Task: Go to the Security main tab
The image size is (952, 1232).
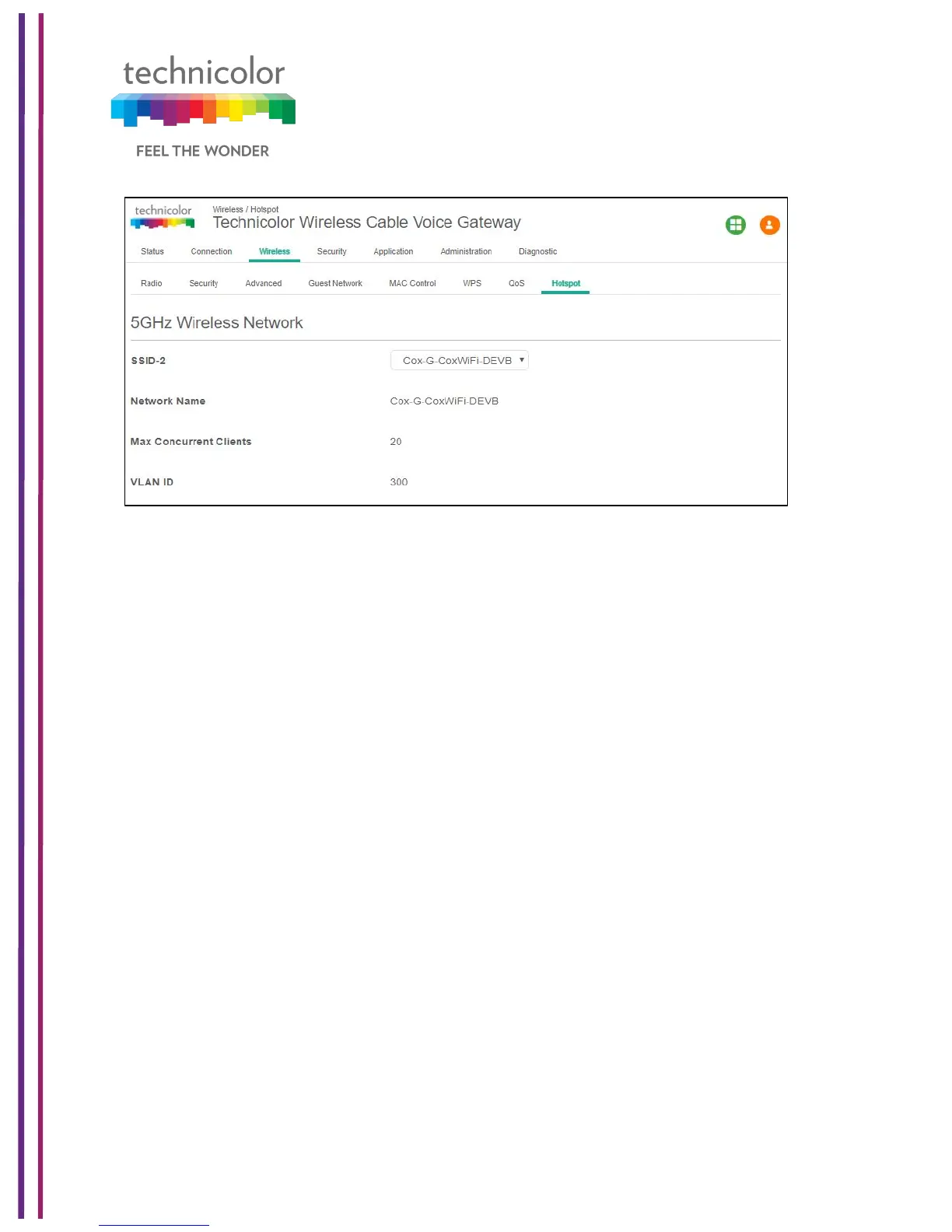Action: [331, 251]
